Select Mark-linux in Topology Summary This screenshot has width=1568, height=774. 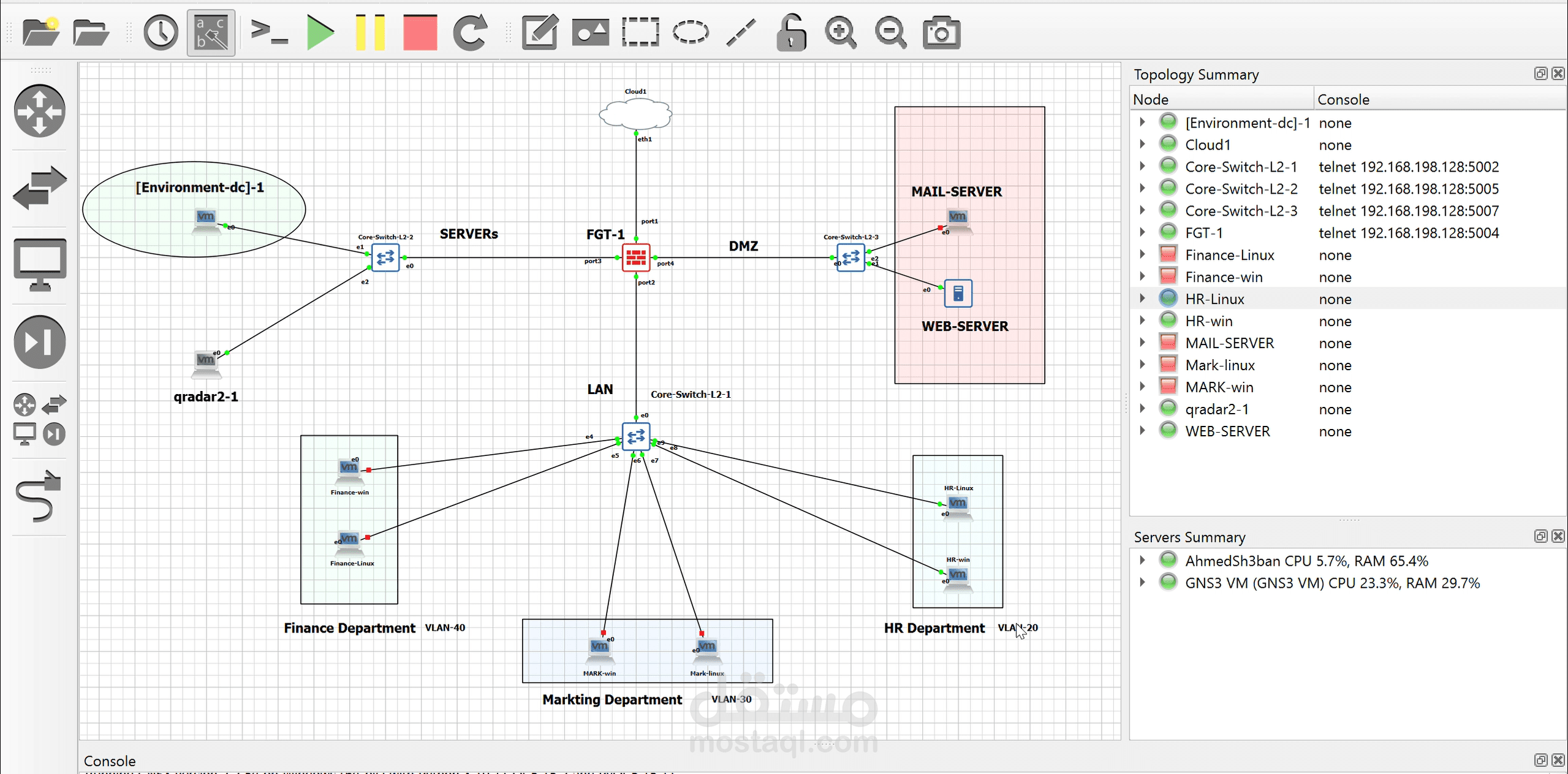tap(1220, 365)
